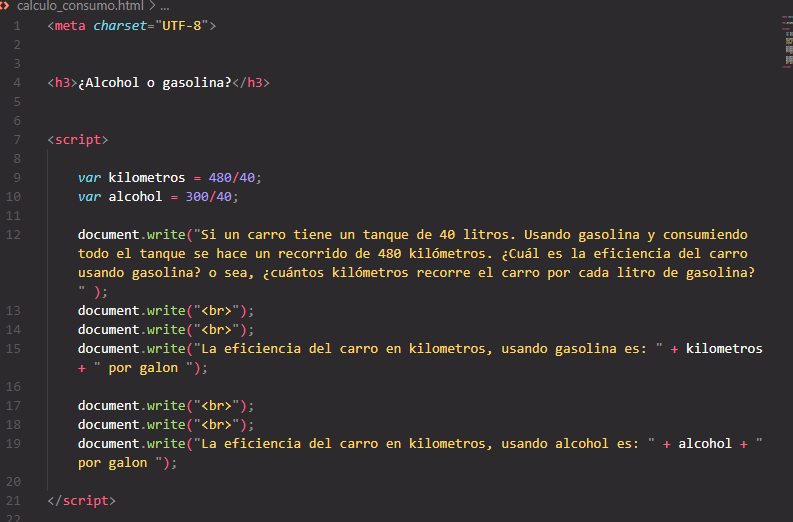Click the "por galon" string under line 19
The width and height of the screenshot is (793, 522).
click(120, 463)
